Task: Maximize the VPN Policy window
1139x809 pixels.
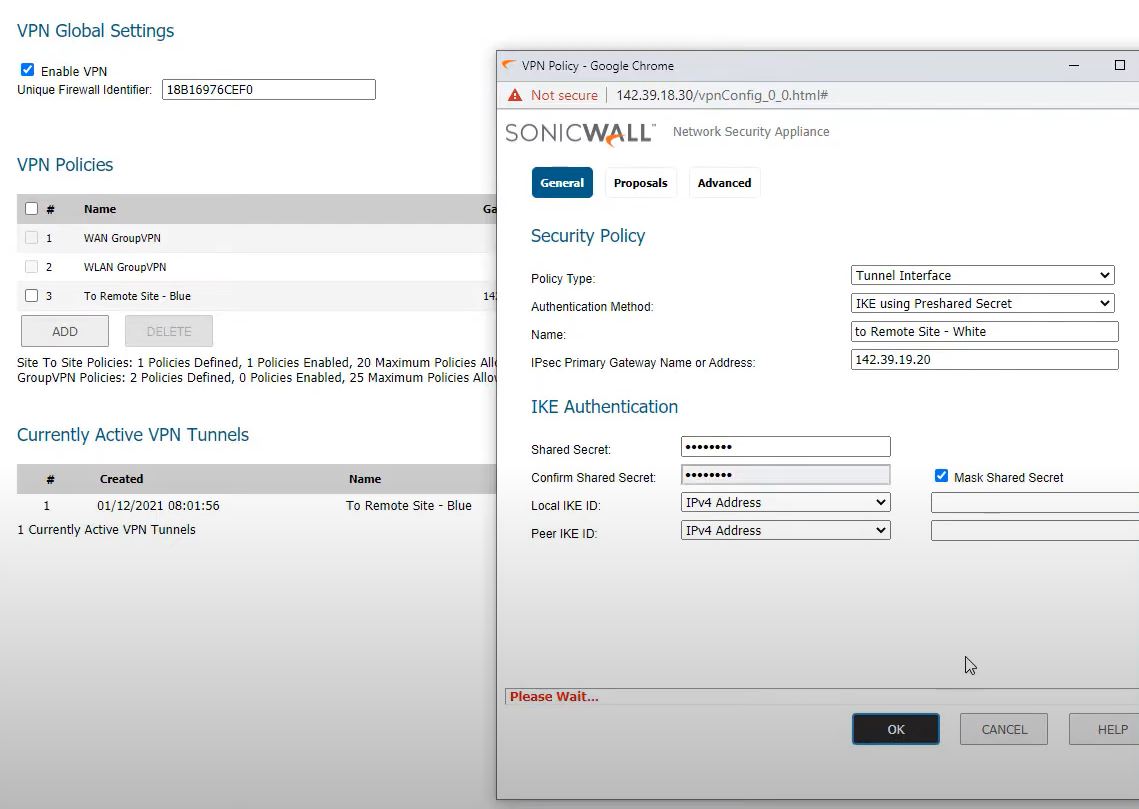Action: click(x=1119, y=65)
